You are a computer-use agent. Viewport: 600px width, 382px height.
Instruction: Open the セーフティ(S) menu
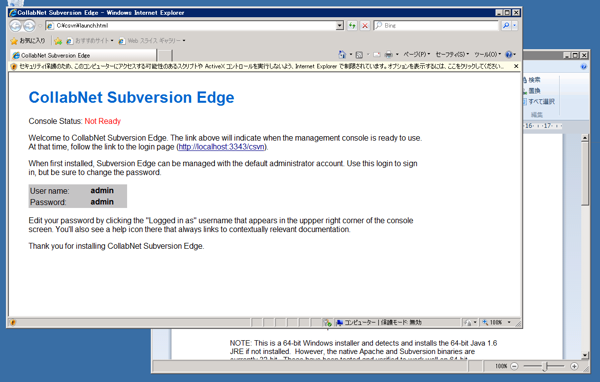click(x=452, y=54)
